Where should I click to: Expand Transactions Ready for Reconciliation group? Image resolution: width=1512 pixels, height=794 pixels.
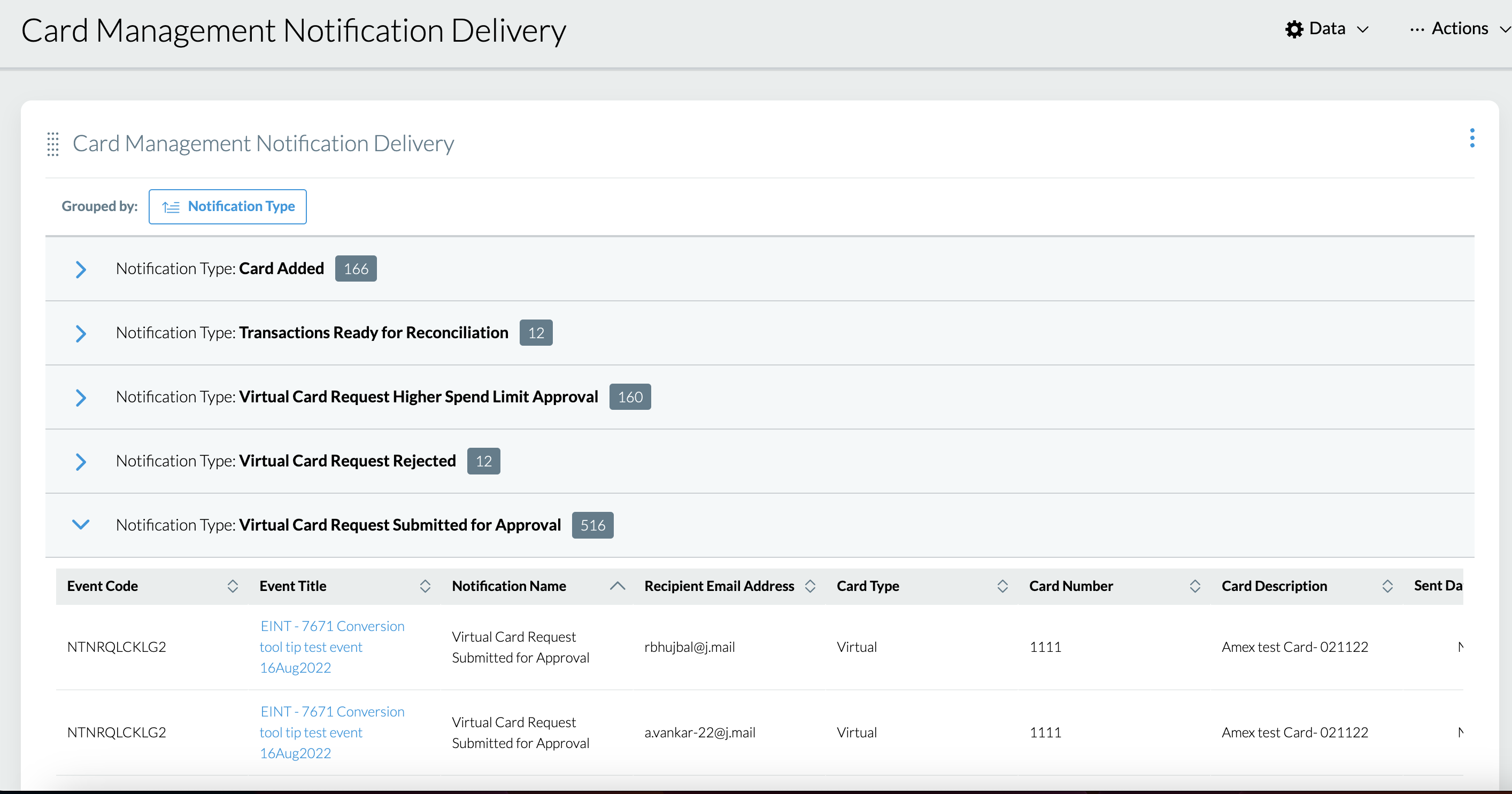click(x=81, y=333)
